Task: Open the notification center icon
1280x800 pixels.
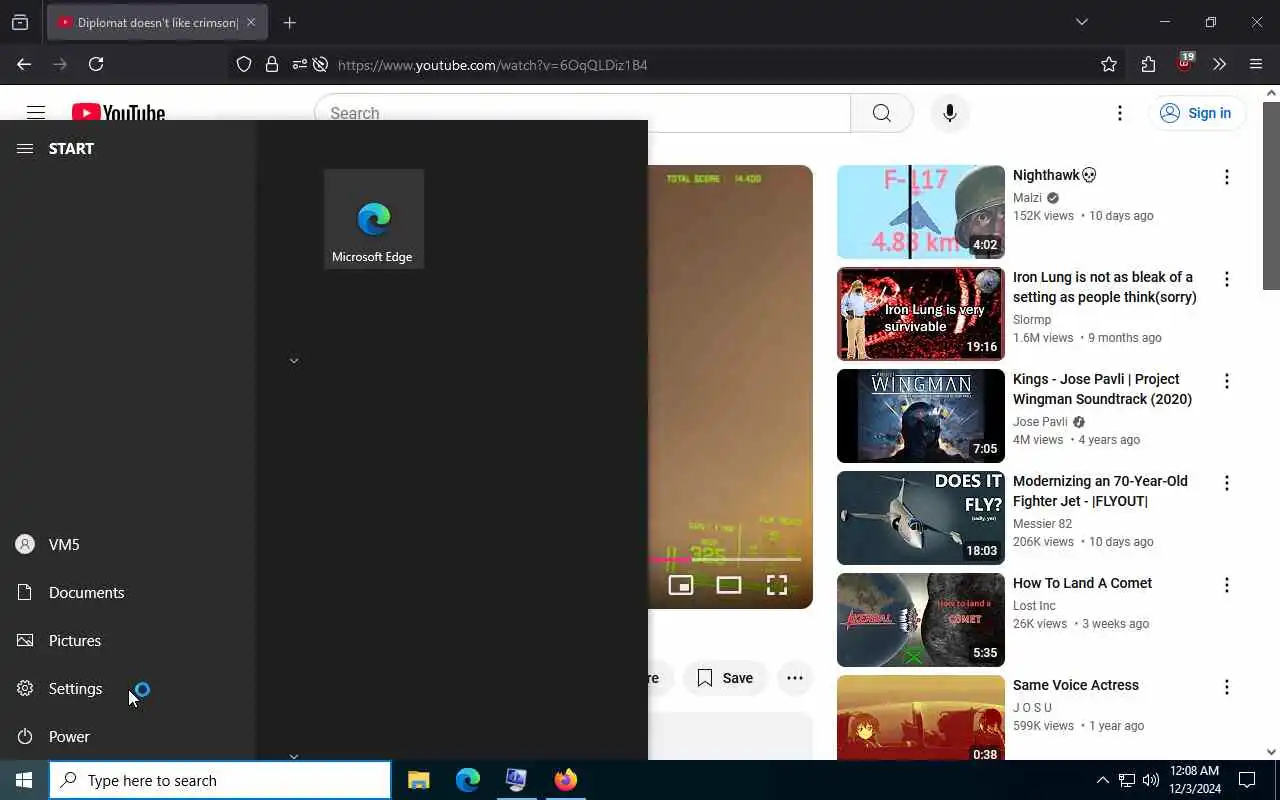Action: click(1247, 780)
